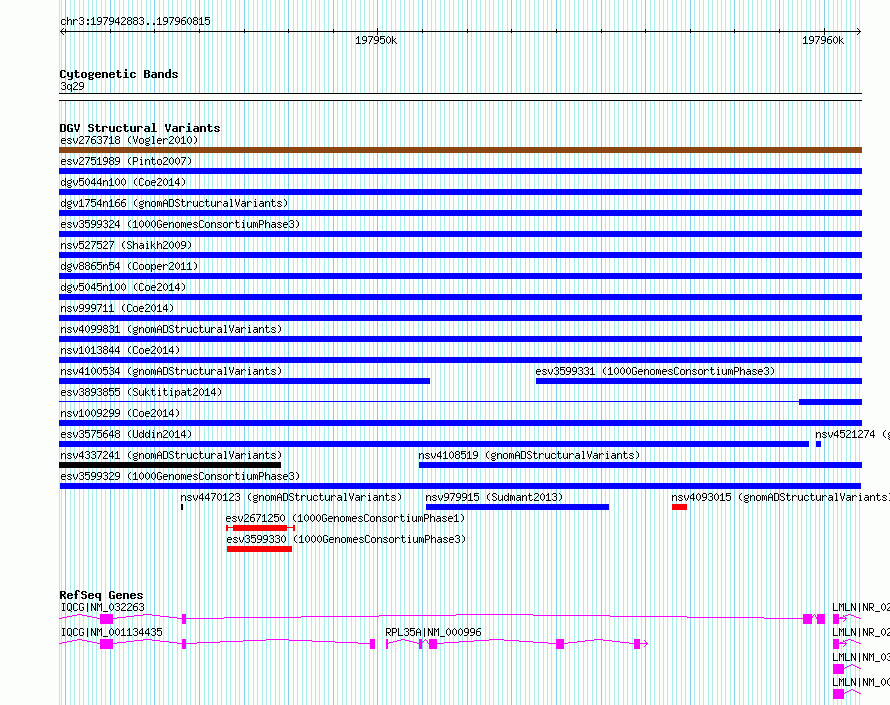This screenshot has width=890, height=705.
Task: Open nsv979915 (Sudmant2013) variant label
Action: pos(494,497)
